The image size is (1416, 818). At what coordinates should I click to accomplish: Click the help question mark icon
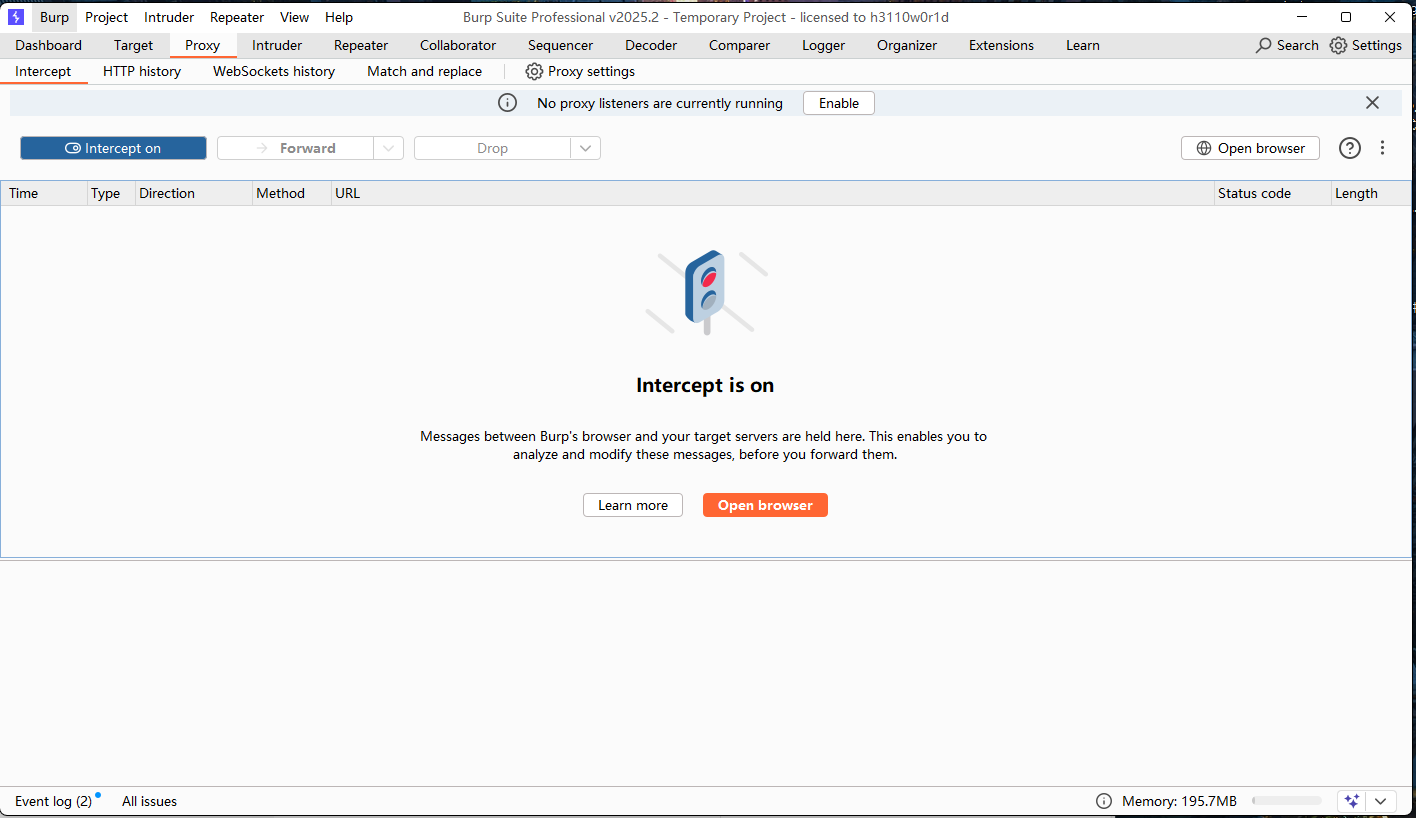(1350, 148)
